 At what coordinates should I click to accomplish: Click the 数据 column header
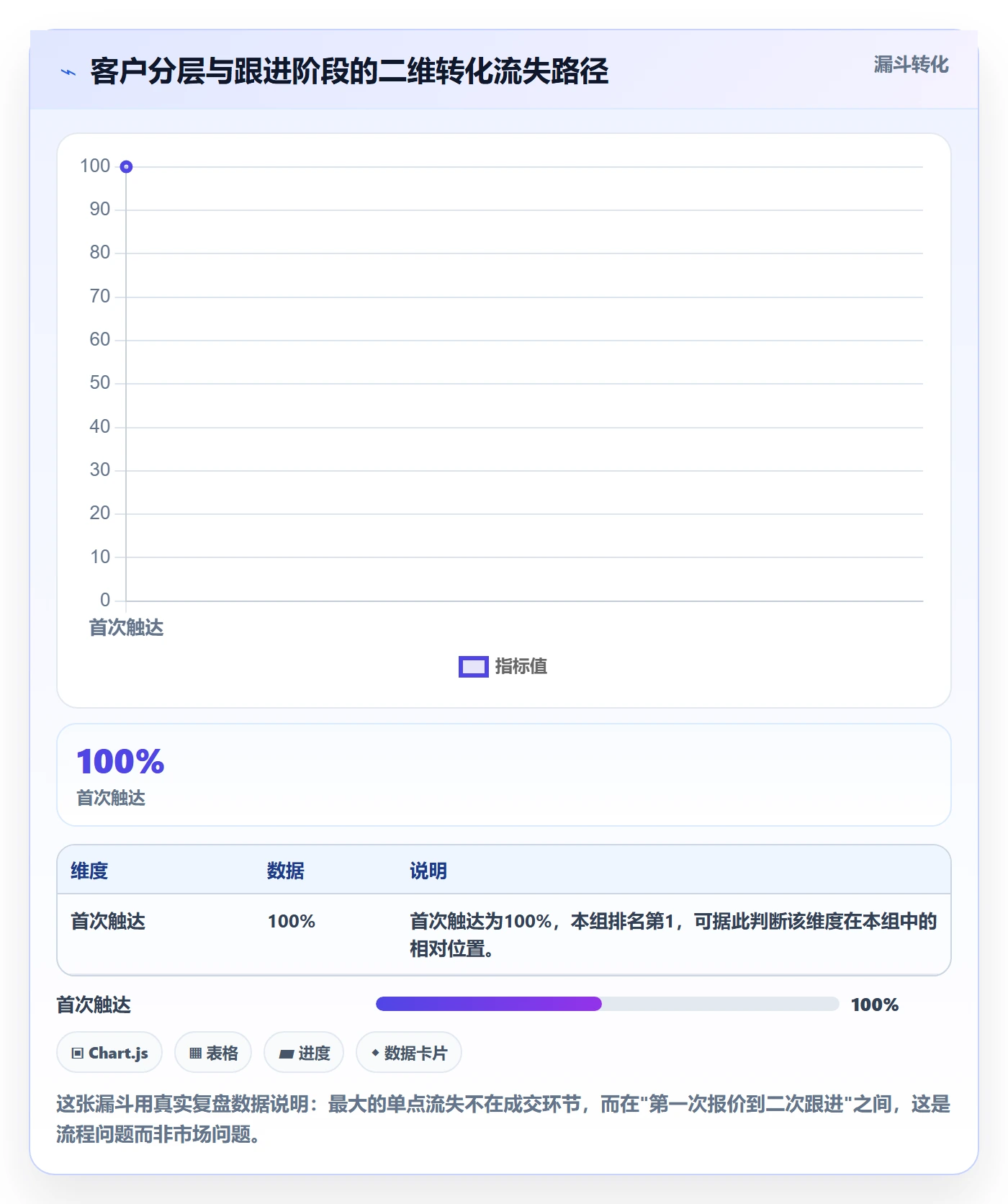(x=286, y=871)
